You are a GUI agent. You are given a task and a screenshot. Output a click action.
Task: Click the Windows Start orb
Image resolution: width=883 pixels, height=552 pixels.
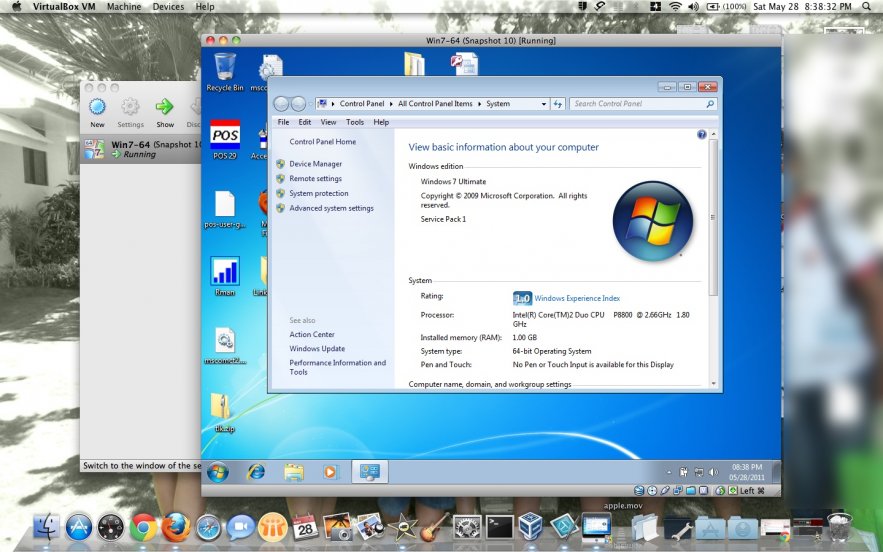[218, 472]
